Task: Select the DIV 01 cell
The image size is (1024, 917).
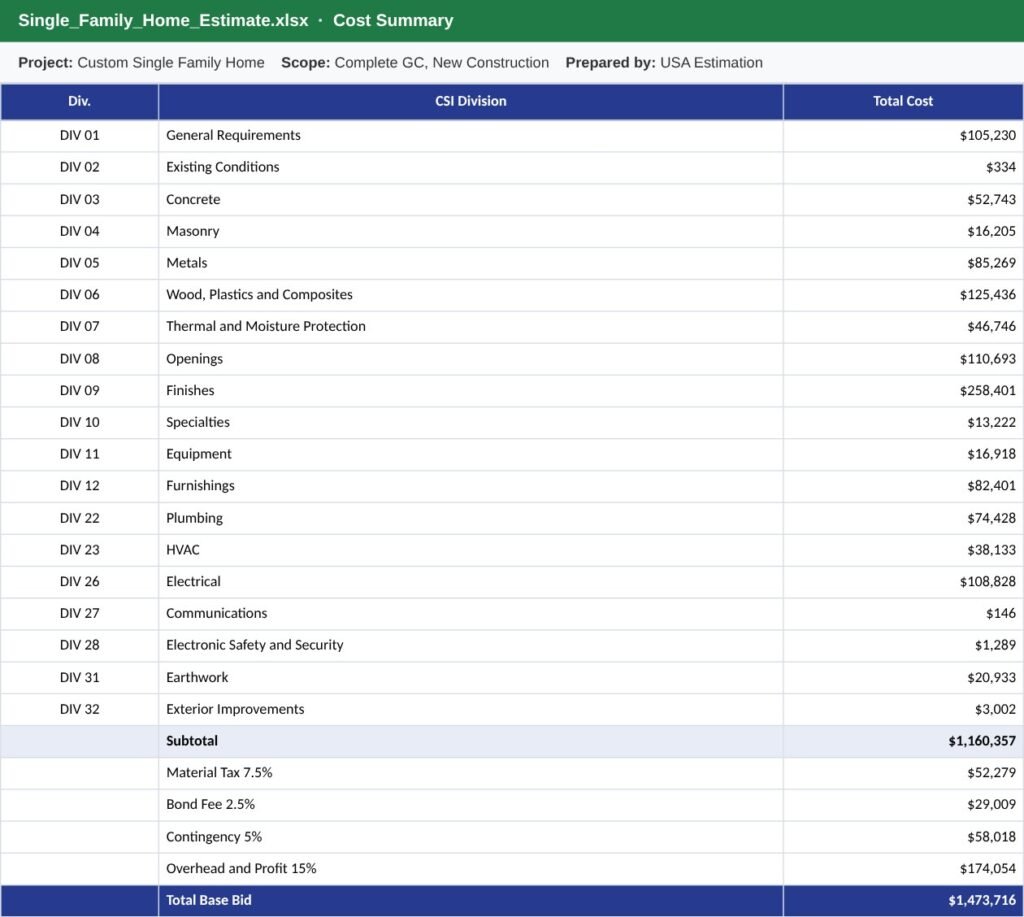Action: point(79,135)
